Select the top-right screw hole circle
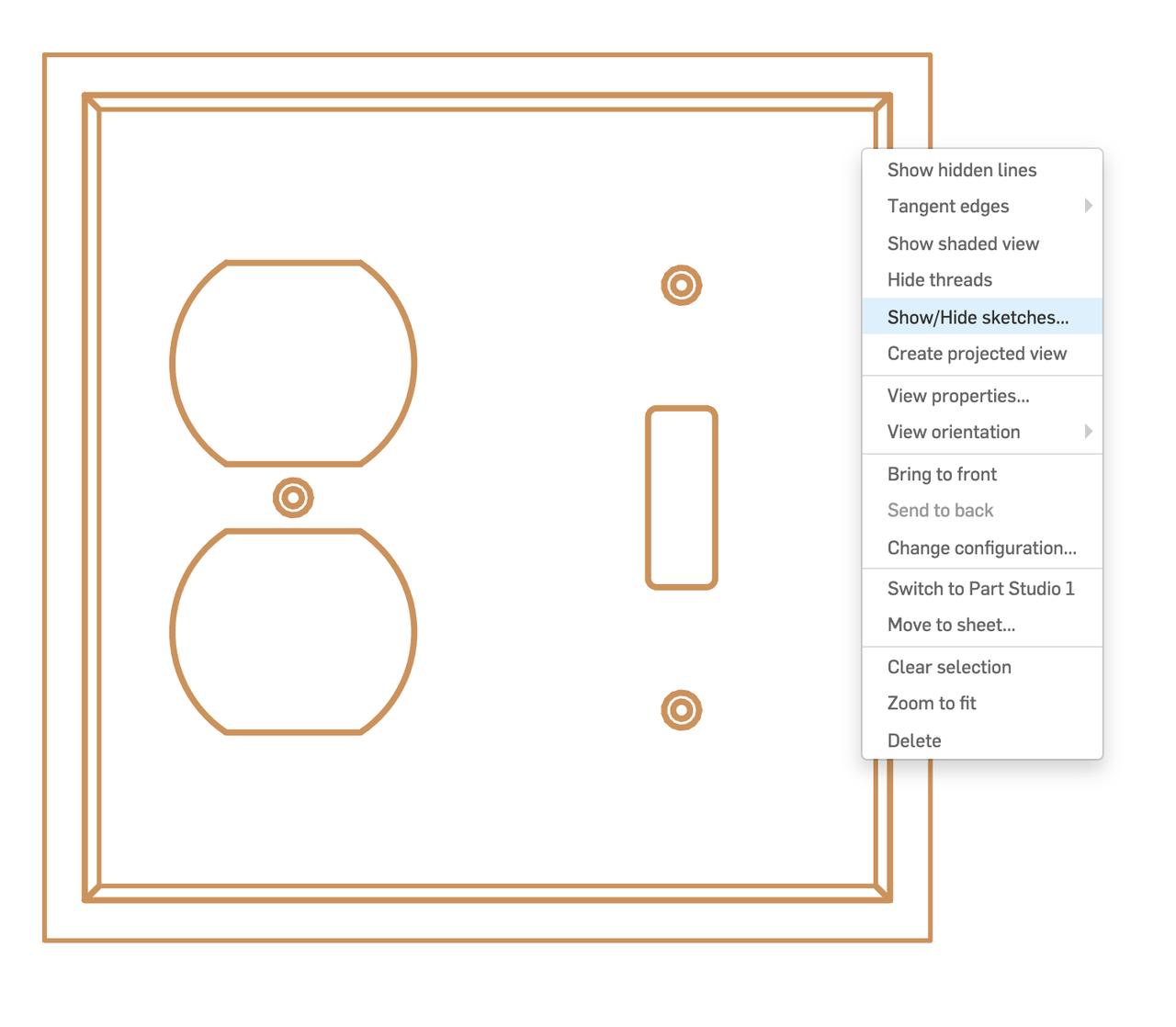 (x=680, y=285)
